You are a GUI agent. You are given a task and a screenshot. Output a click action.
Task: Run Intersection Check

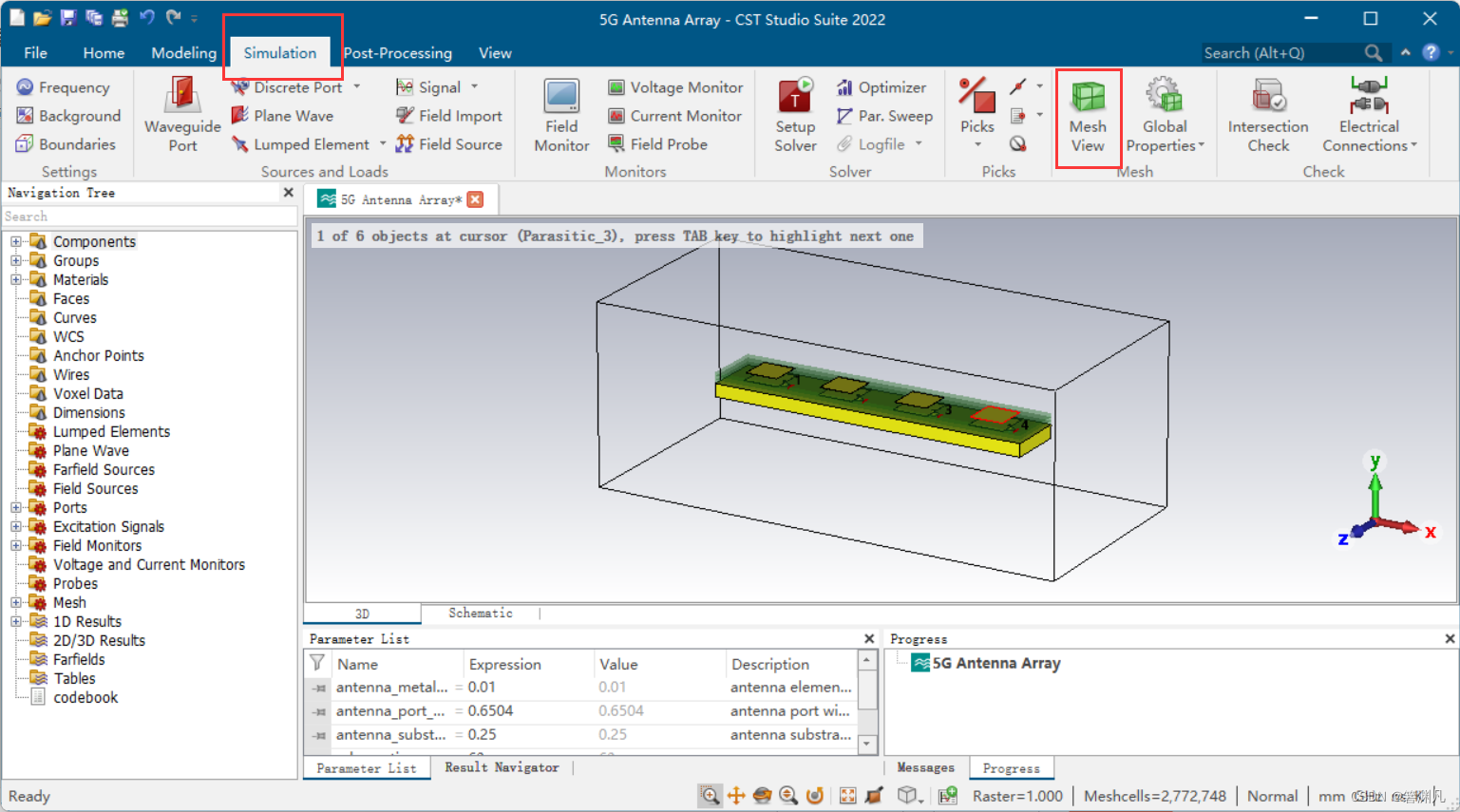tap(1268, 115)
